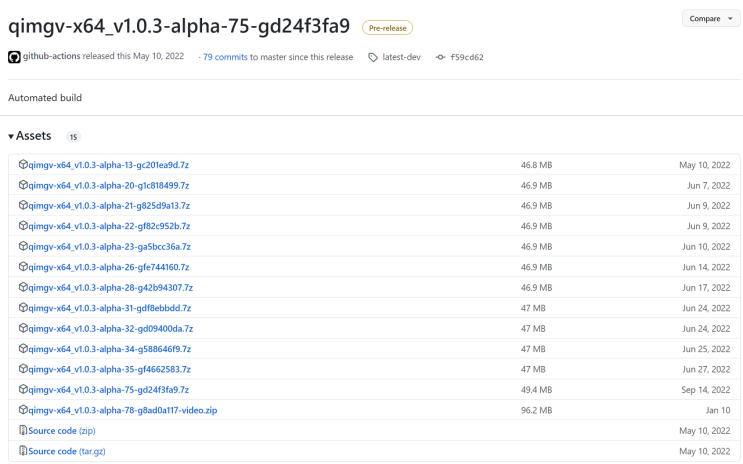
Task: Download qimgv alpha-28-g42b94307.7z
Action: 110,288
